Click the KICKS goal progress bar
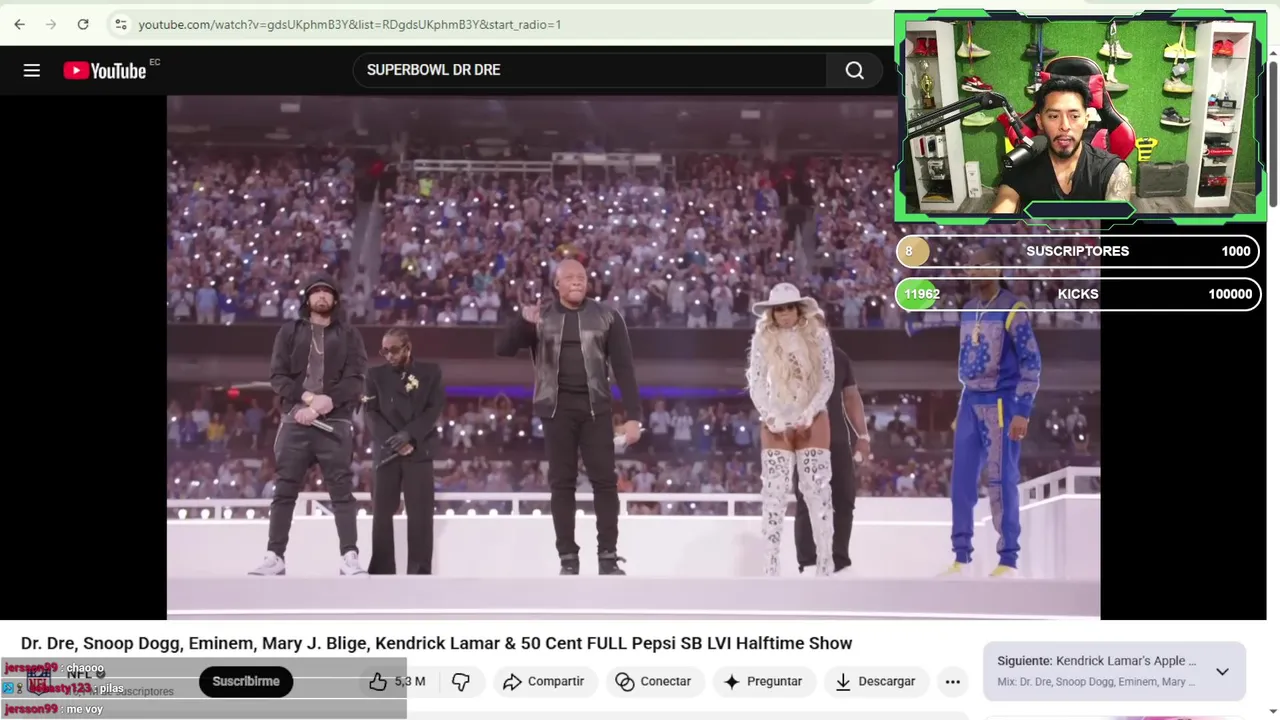 tap(1078, 294)
